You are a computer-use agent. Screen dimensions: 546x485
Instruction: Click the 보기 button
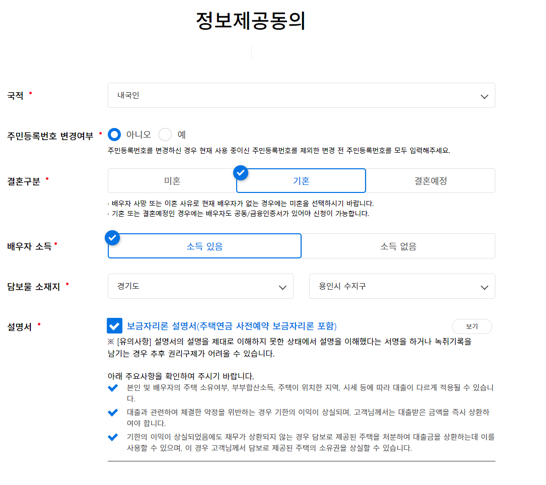pos(472,326)
